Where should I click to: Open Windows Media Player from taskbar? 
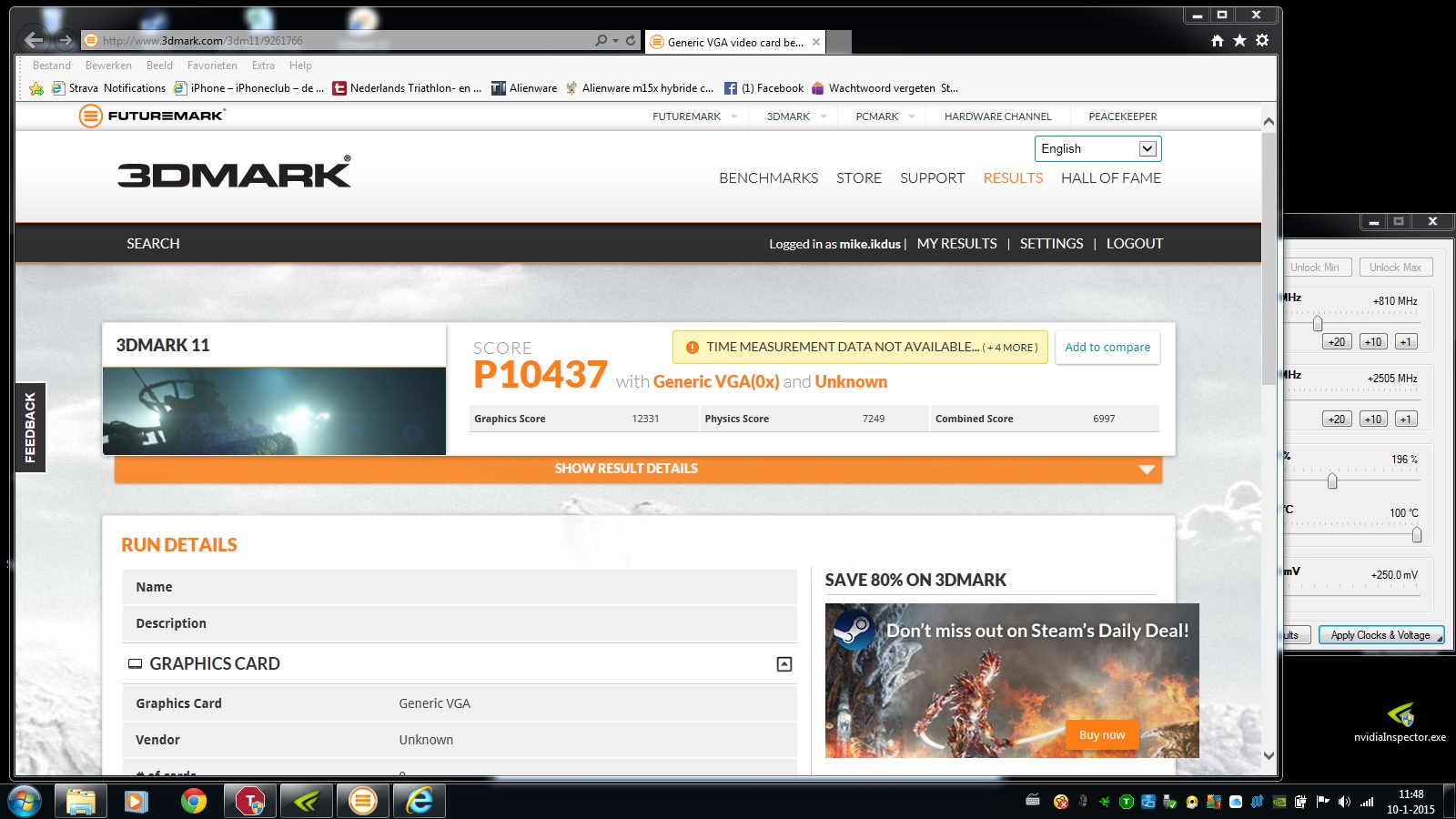coord(136,802)
